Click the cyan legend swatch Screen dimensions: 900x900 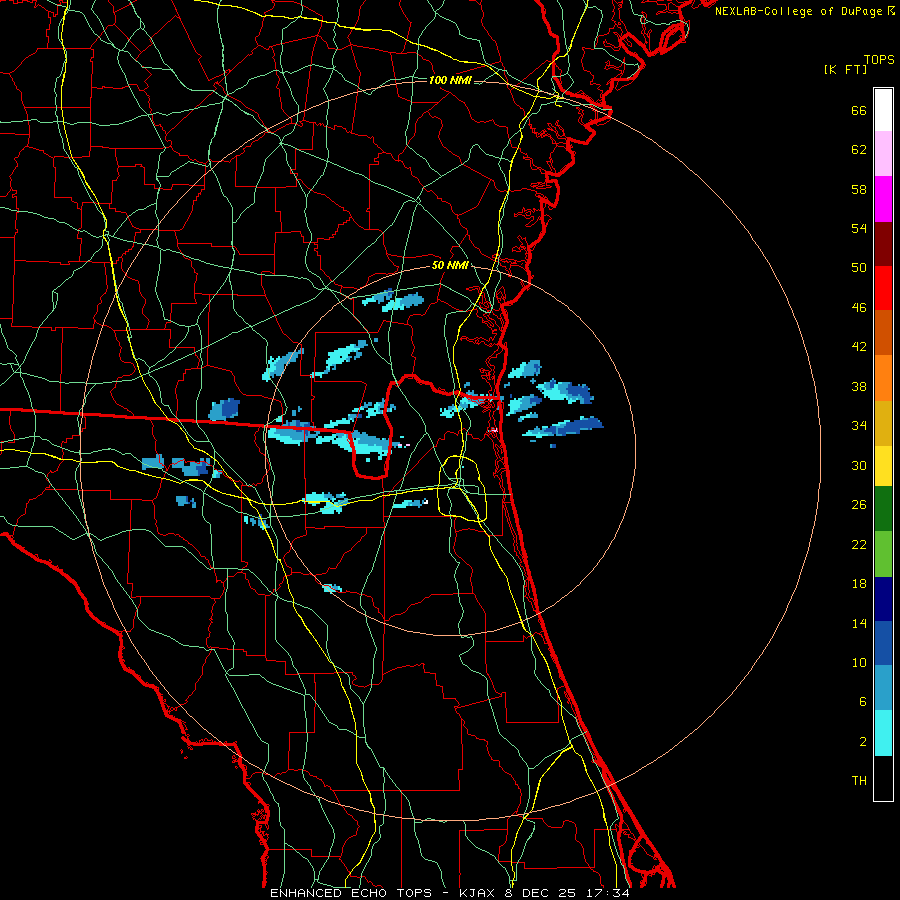[x=883, y=733]
